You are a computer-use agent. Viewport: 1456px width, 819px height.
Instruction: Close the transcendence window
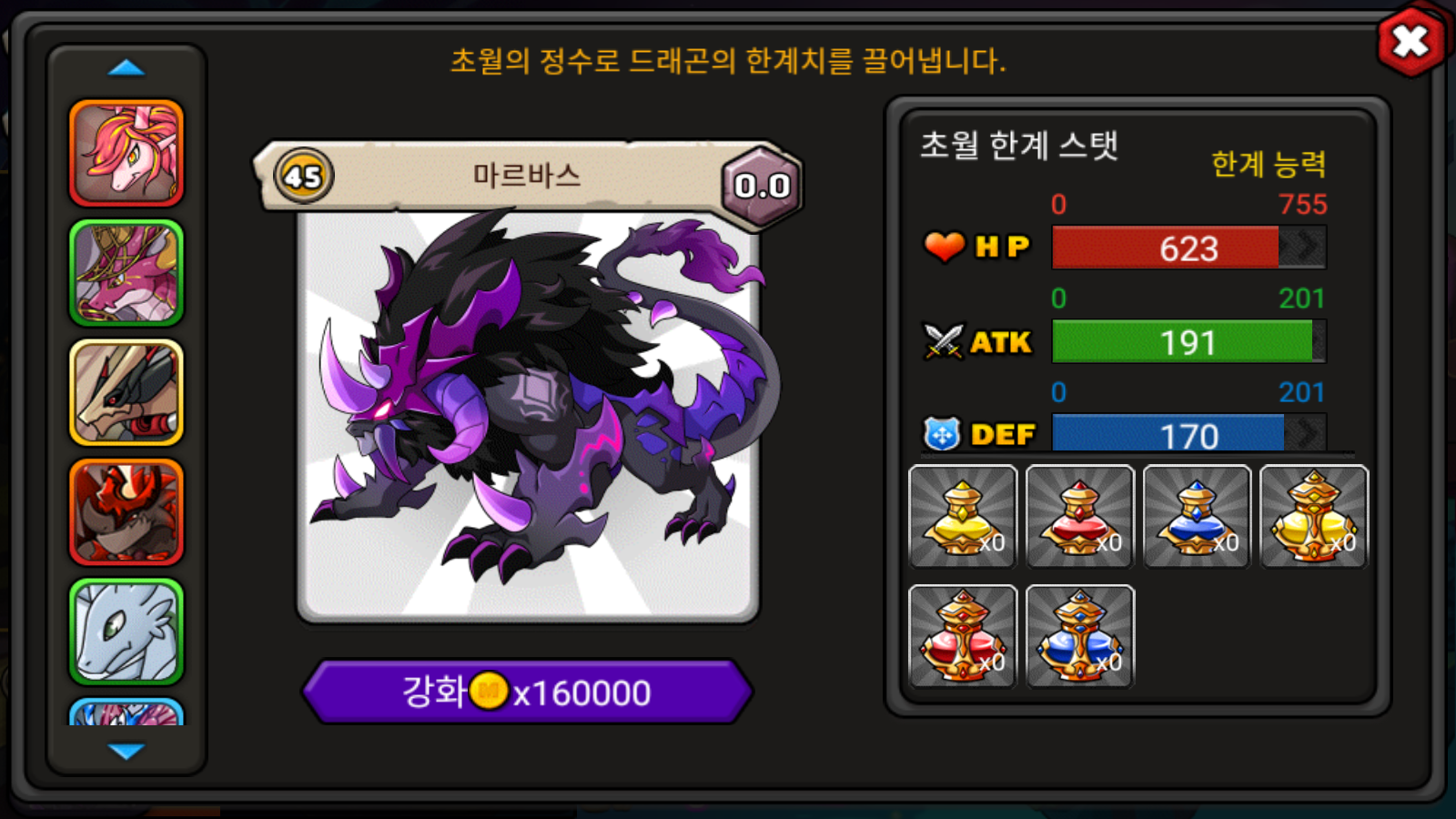click(1410, 41)
